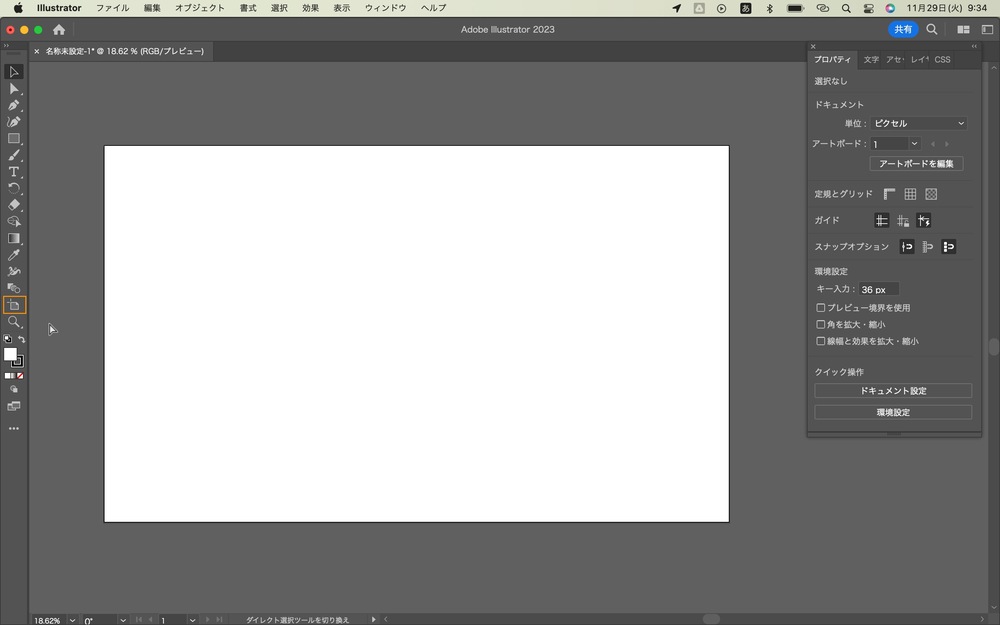1000x625 pixels.
Task: Check the 角を拡大・縮小 option
Action: click(821, 325)
